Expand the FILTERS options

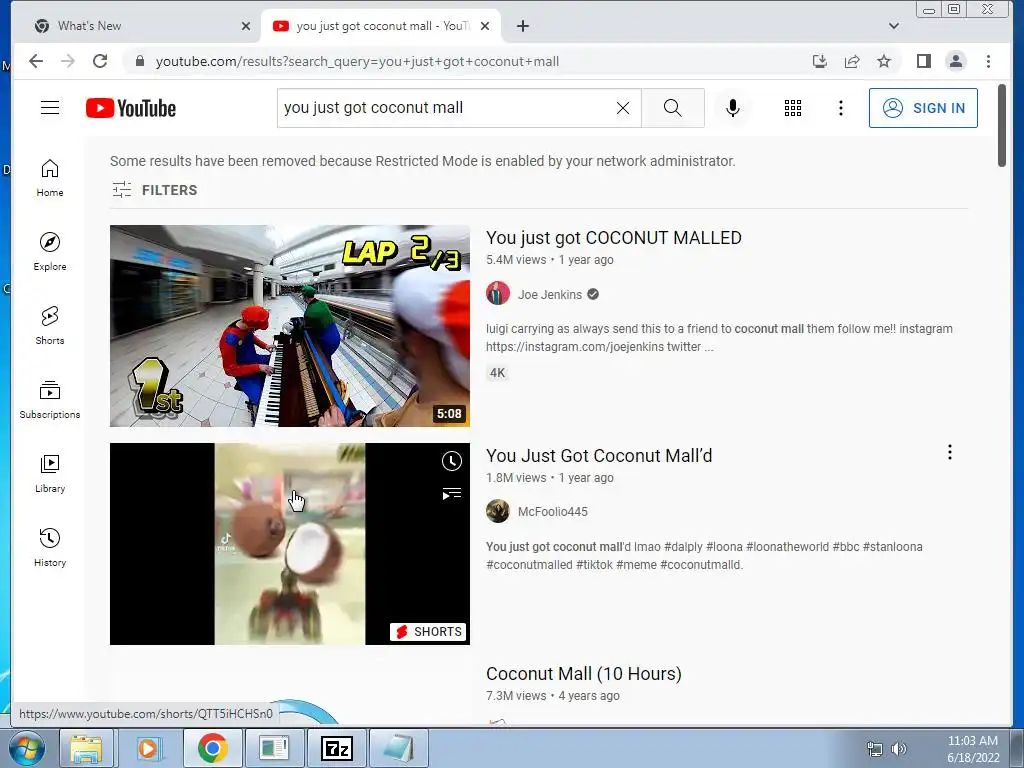pyautogui.click(x=154, y=190)
